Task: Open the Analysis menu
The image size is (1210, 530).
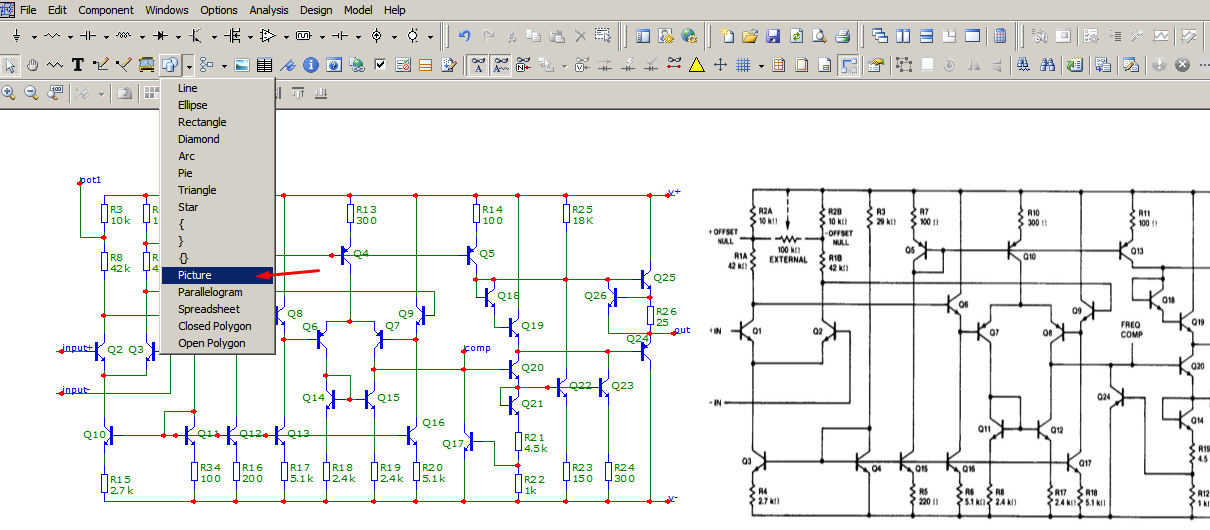Action: [x=269, y=10]
